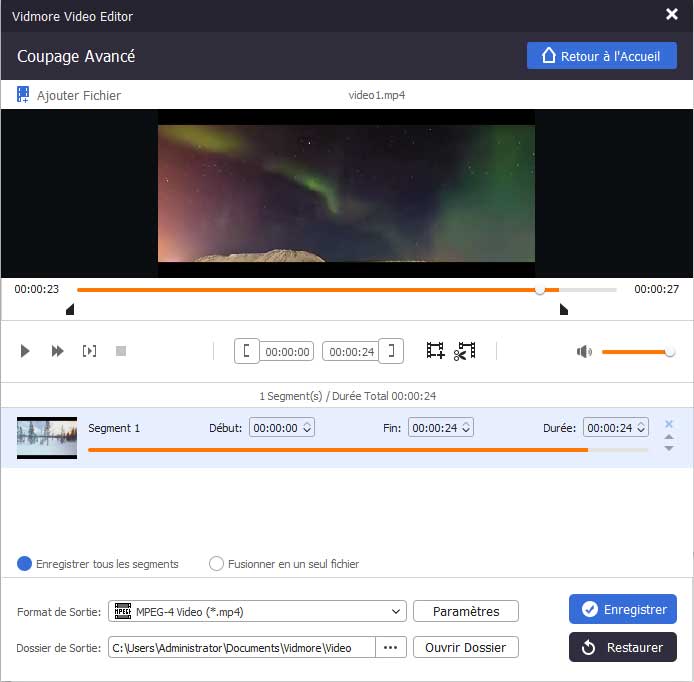The height and width of the screenshot is (682, 694).
Task: Click the video1.mp4 file name
Action: [x=376, y=95]
